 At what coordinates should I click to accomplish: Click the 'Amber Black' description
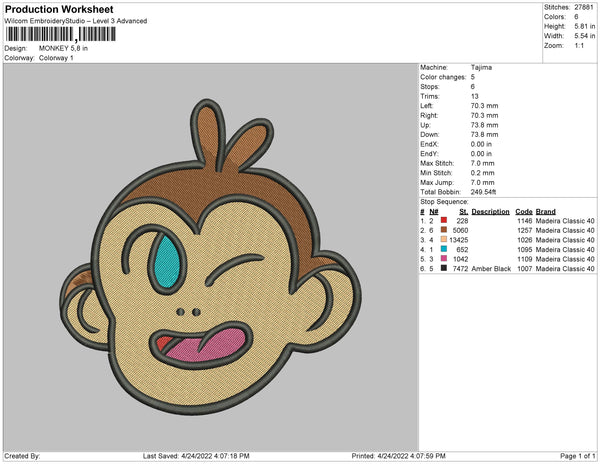pos(491,269)
